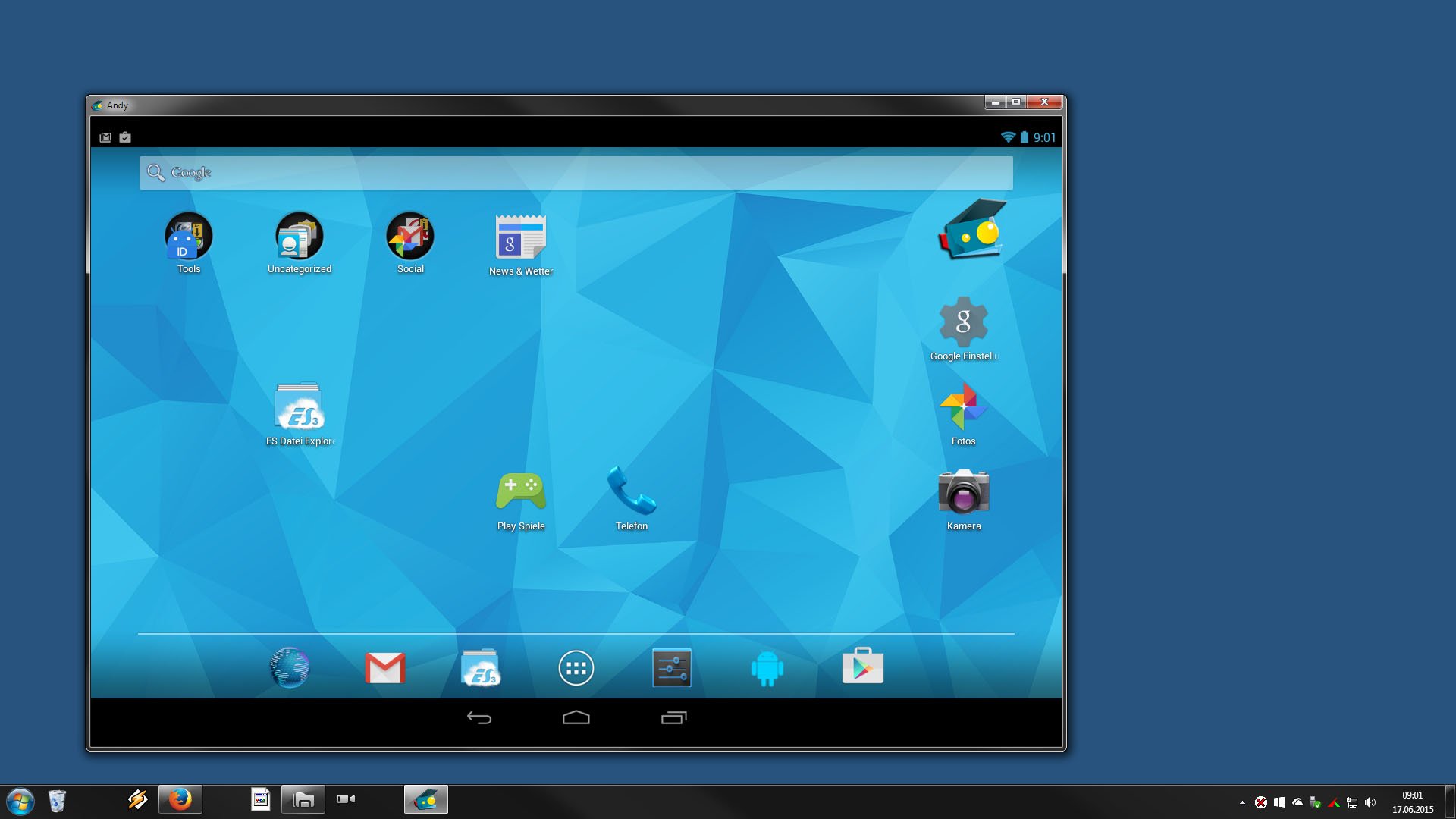Open Firefox browser in taskbar
The image size is (1456, 819).
point(183,799)
